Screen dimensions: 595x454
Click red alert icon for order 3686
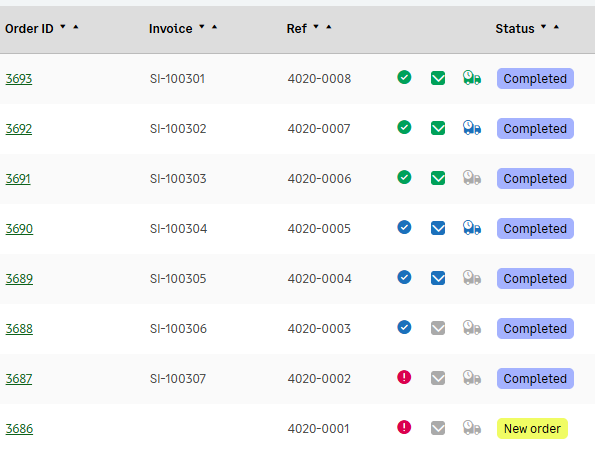[x=404, y=427]
